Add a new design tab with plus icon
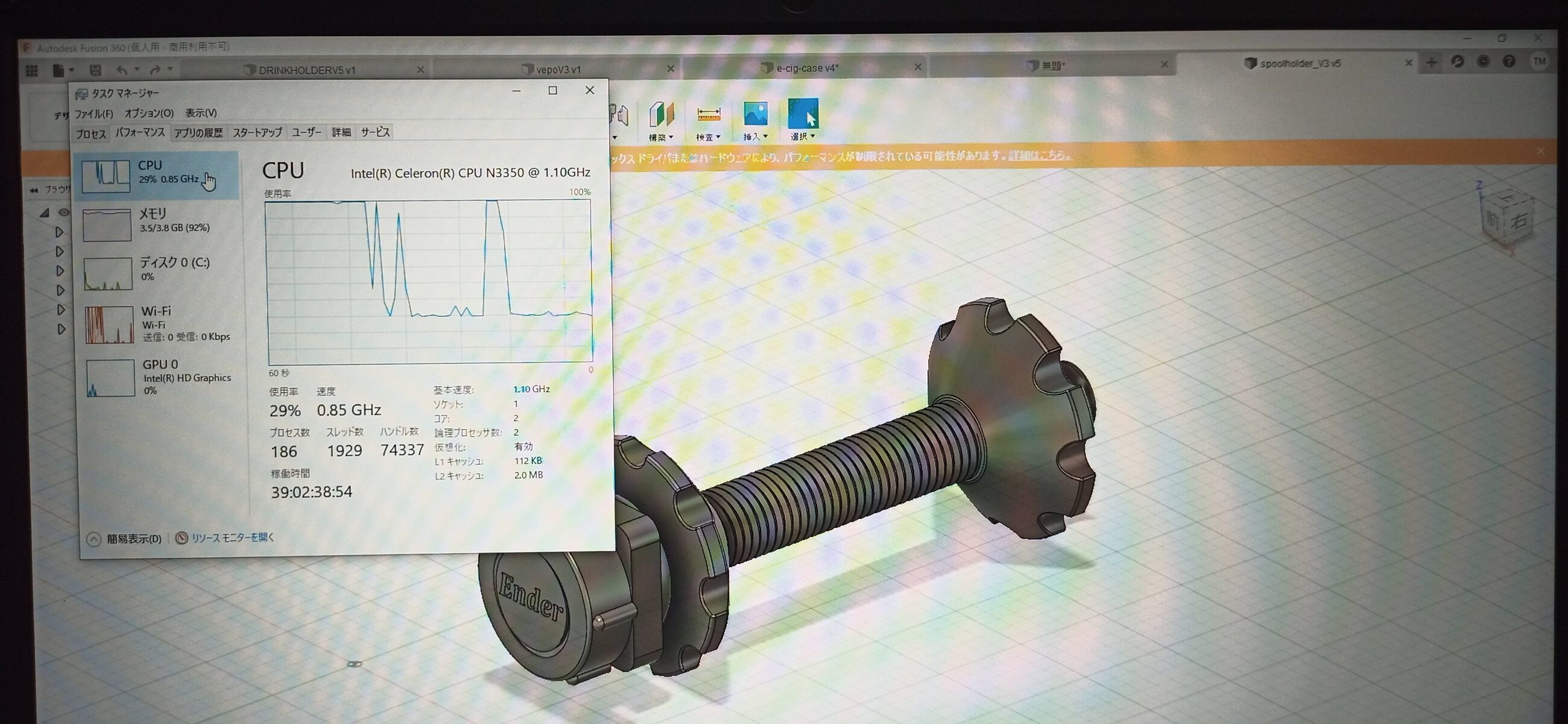This screenshot has height=724, width=1568. 1432,63
